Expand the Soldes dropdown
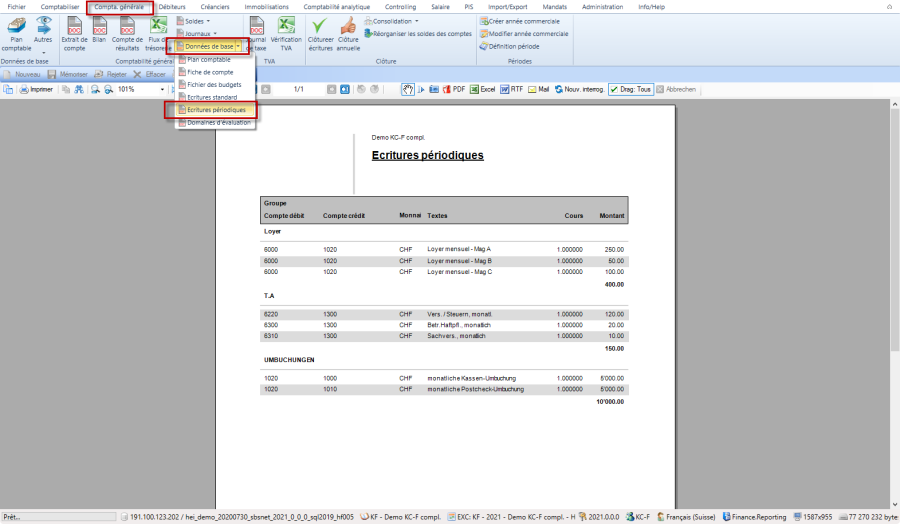 pos(193,21)
